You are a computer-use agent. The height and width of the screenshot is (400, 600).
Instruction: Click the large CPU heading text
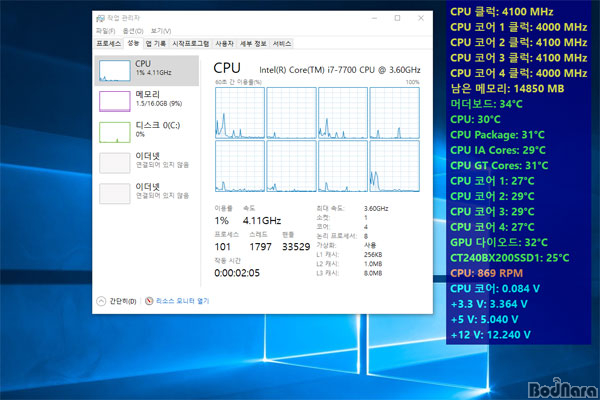coord(227,68)
